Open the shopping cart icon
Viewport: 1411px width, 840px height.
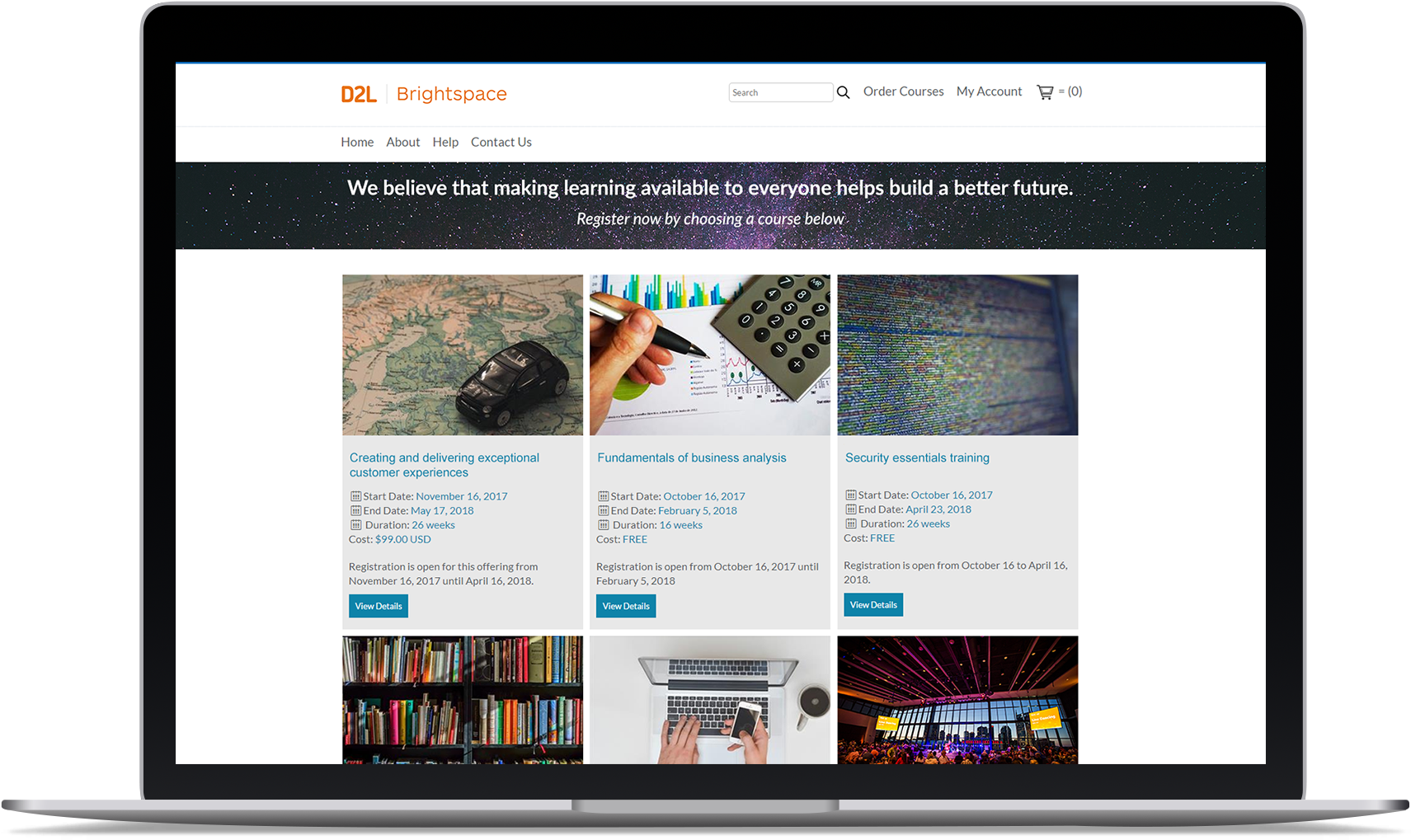(1045, 92)
